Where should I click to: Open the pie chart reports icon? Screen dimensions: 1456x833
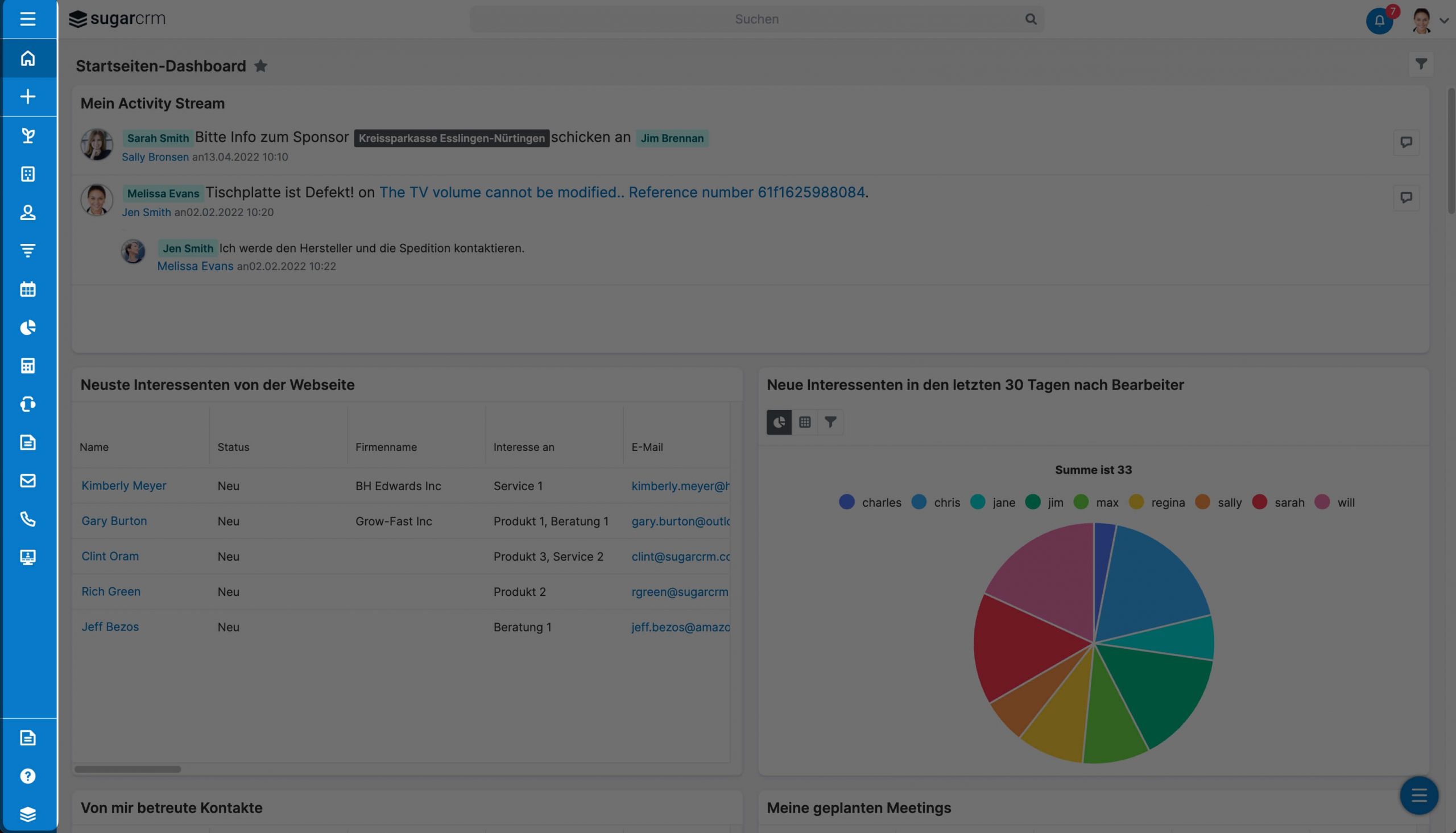pos(27,328)
